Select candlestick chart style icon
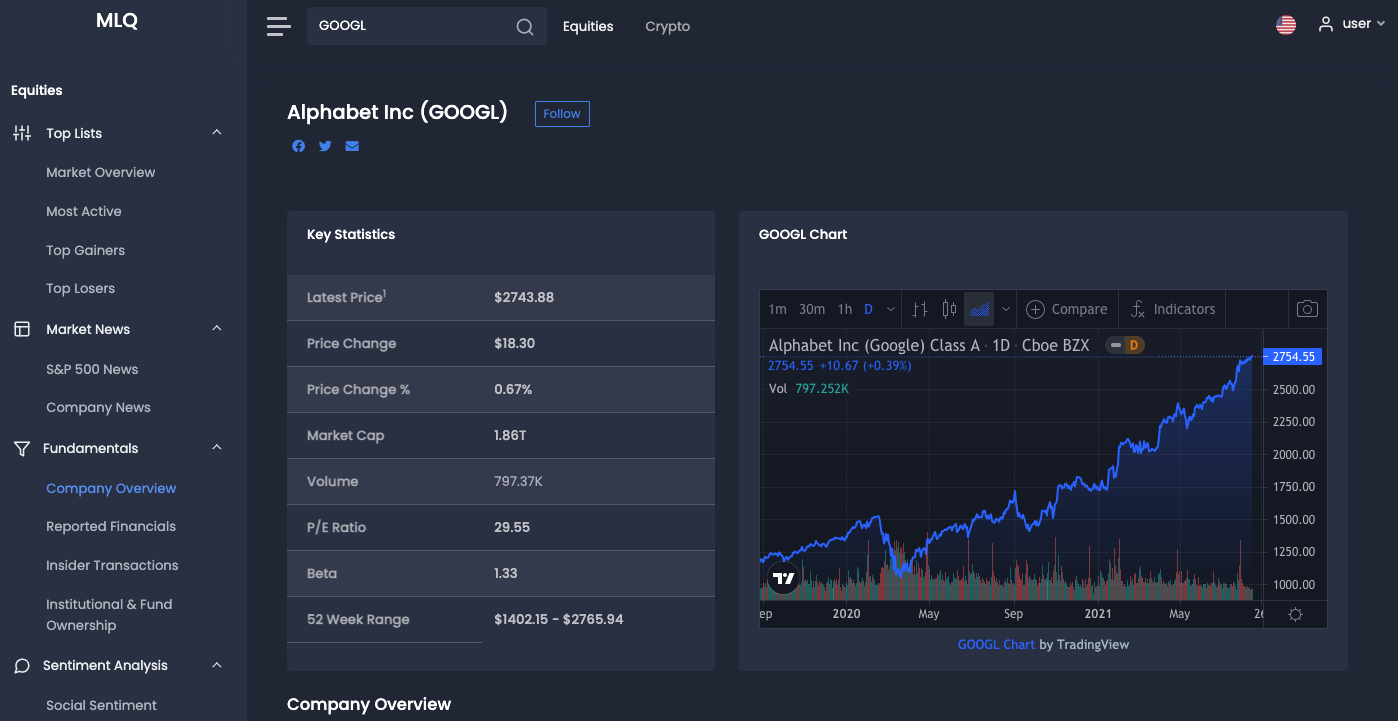This screenshot has height=721, width=1398. (x=950, y=309)
